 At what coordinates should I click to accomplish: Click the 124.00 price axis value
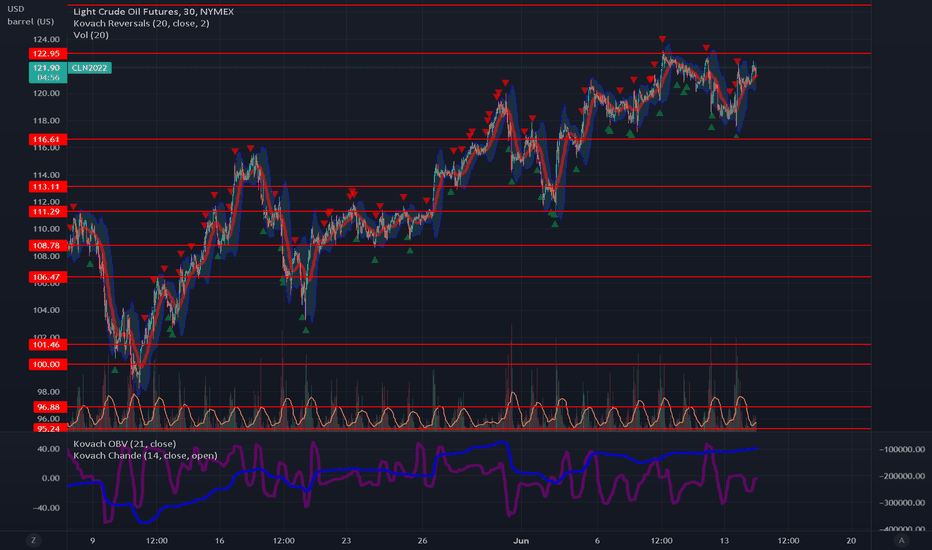point(46,39)
